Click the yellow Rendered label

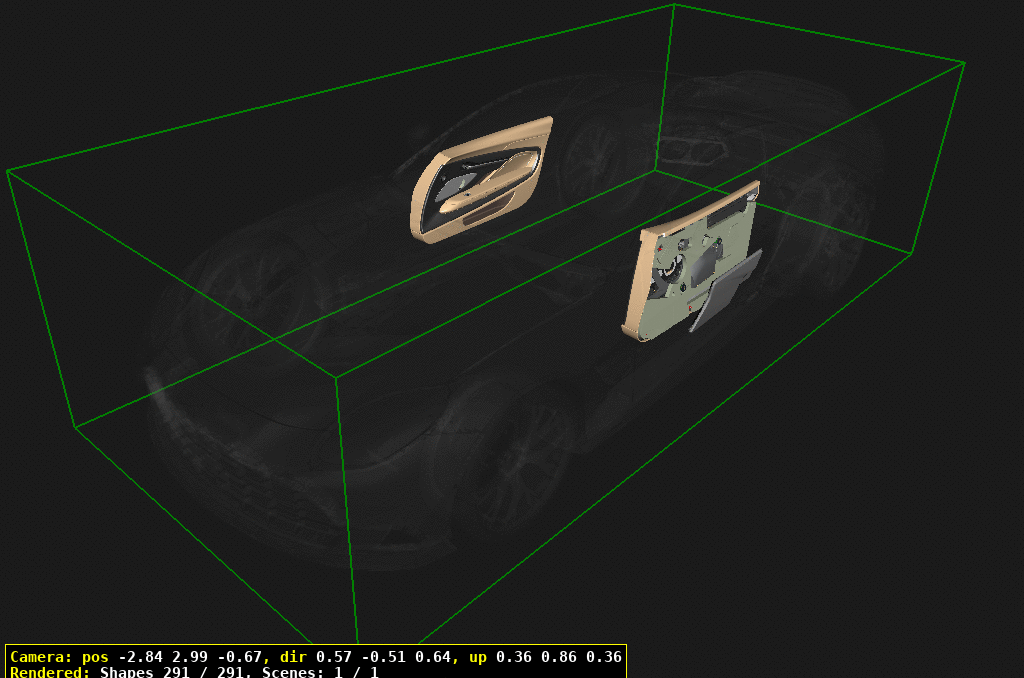50,672
